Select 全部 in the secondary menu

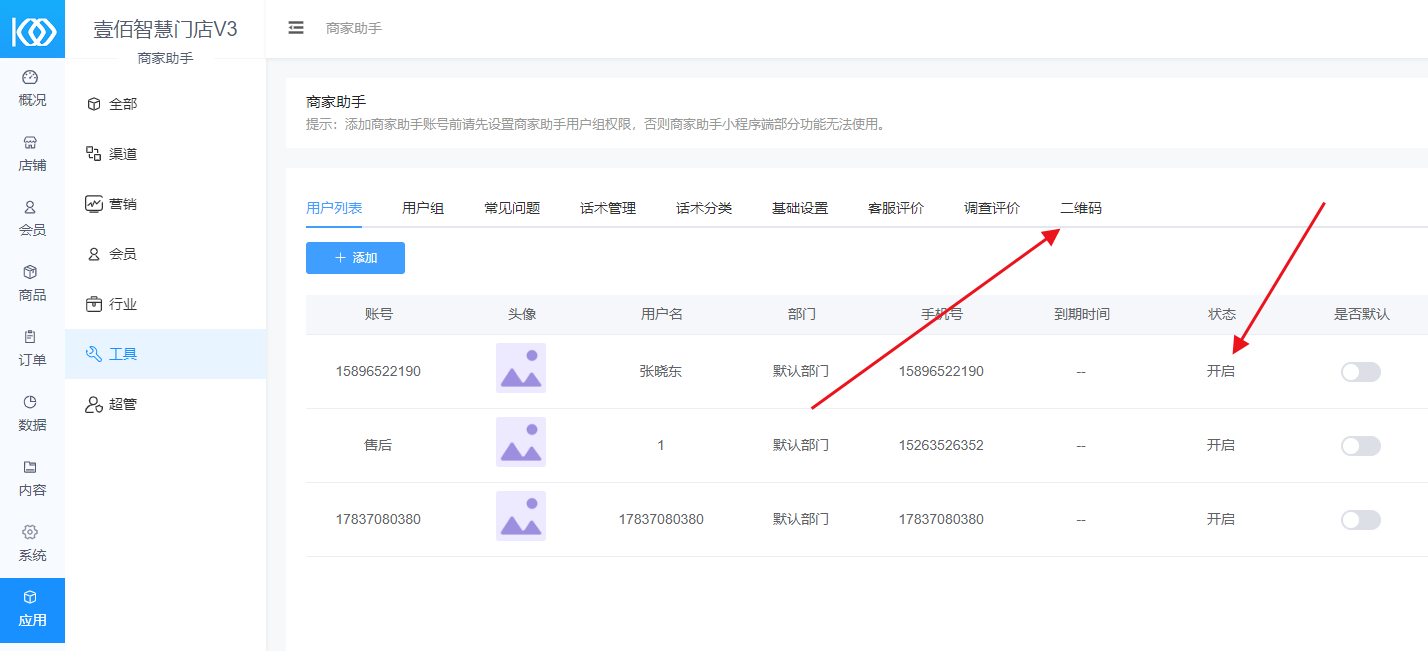tap(166, 104)
